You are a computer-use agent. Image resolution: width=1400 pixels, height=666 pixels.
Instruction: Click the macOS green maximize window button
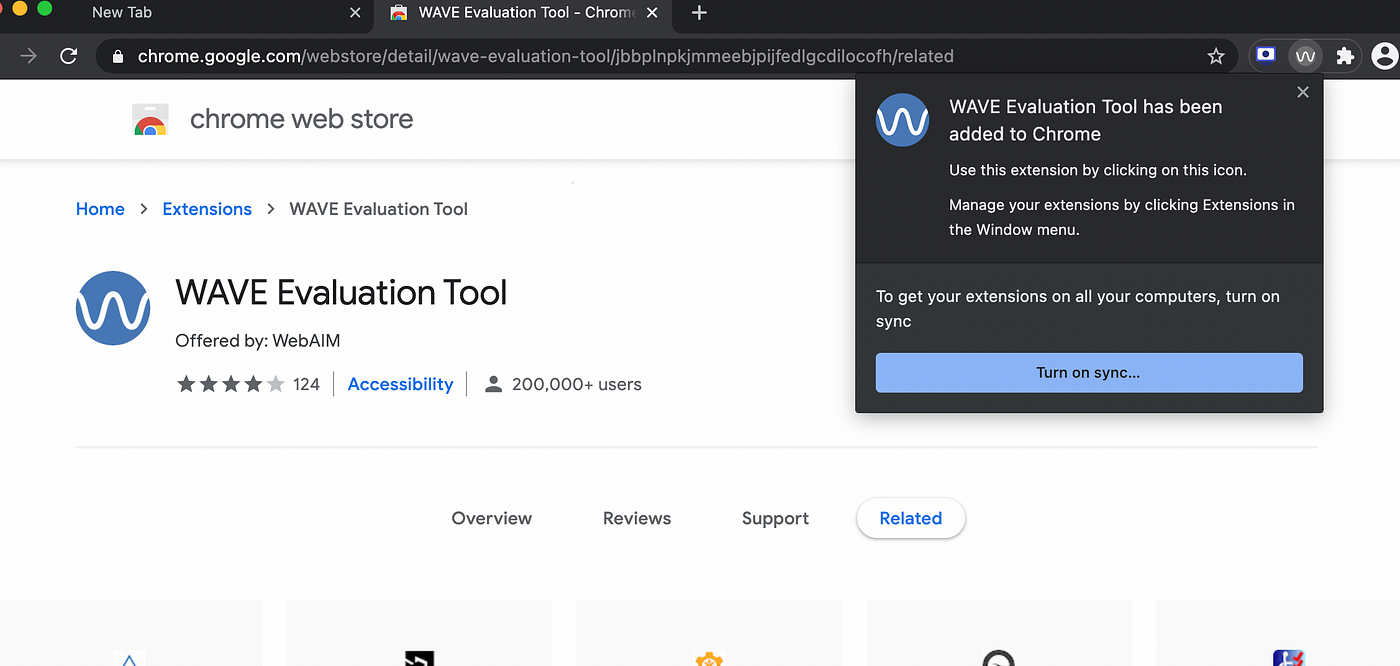pyautogui.click(x=44, y=8)
